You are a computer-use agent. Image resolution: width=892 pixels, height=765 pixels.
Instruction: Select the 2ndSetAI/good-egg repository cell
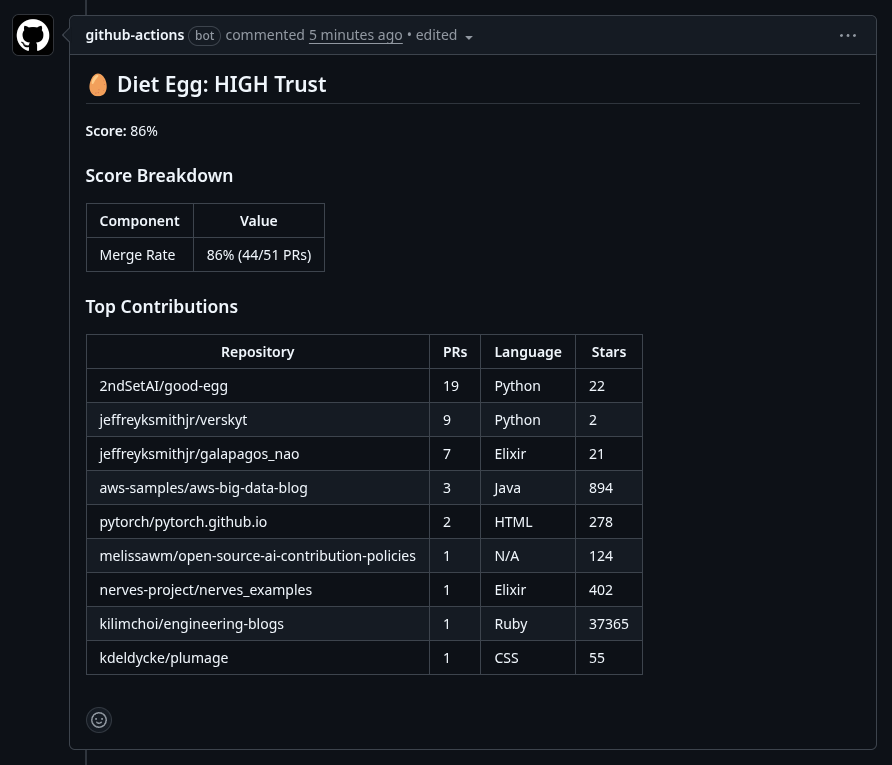(164, 386)
